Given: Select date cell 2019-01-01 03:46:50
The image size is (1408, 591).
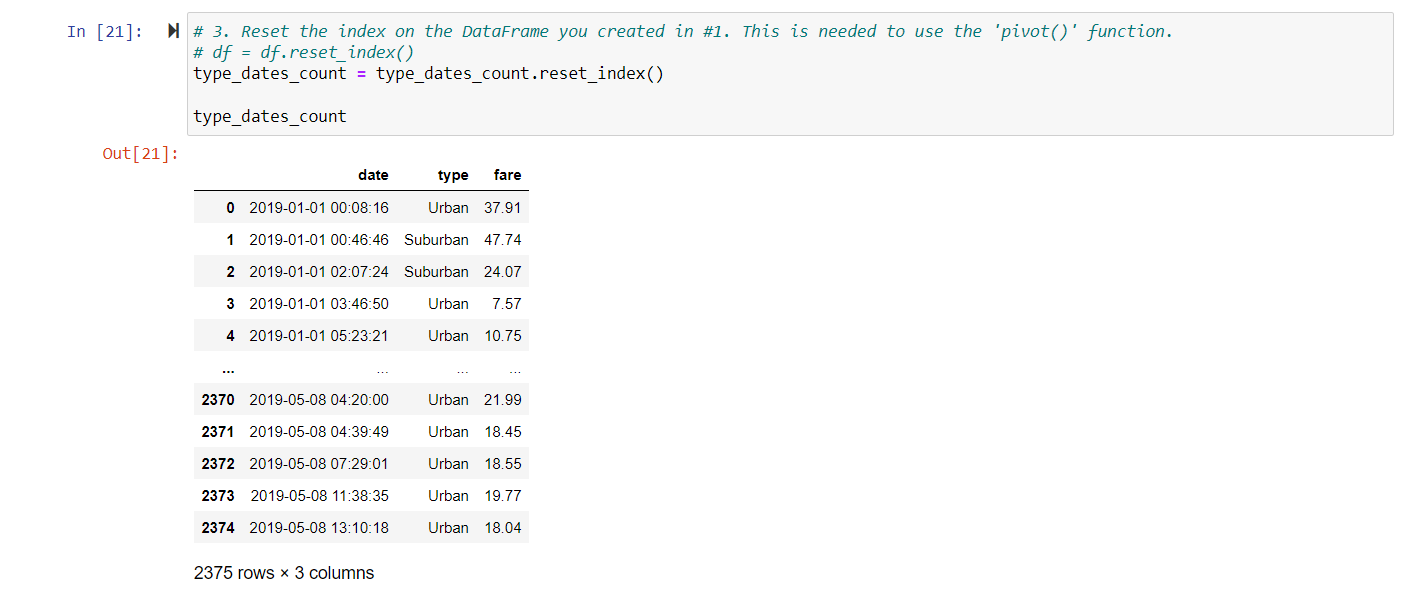Looking at the screenshot, I should (319, 304).
